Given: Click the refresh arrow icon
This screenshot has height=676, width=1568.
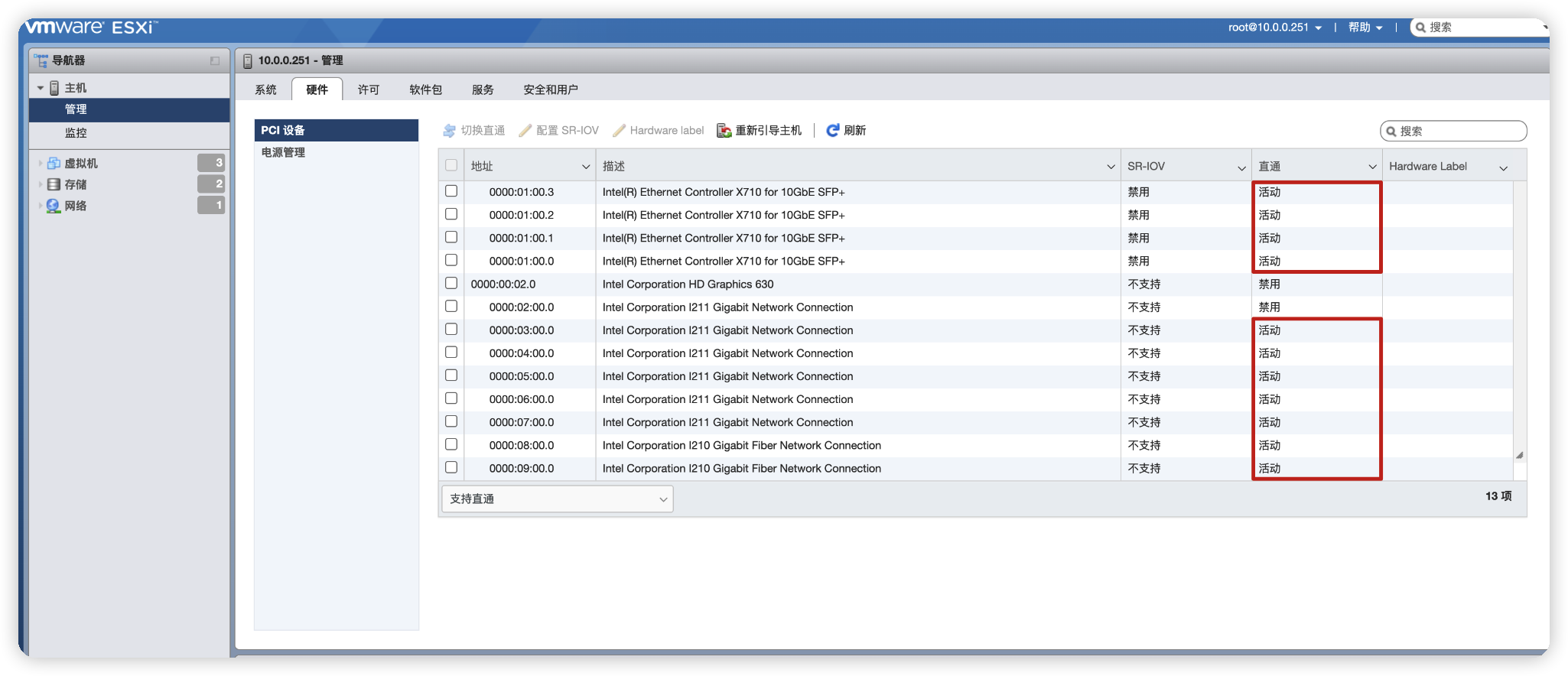Looking at the screenshot, I should 833,130.
